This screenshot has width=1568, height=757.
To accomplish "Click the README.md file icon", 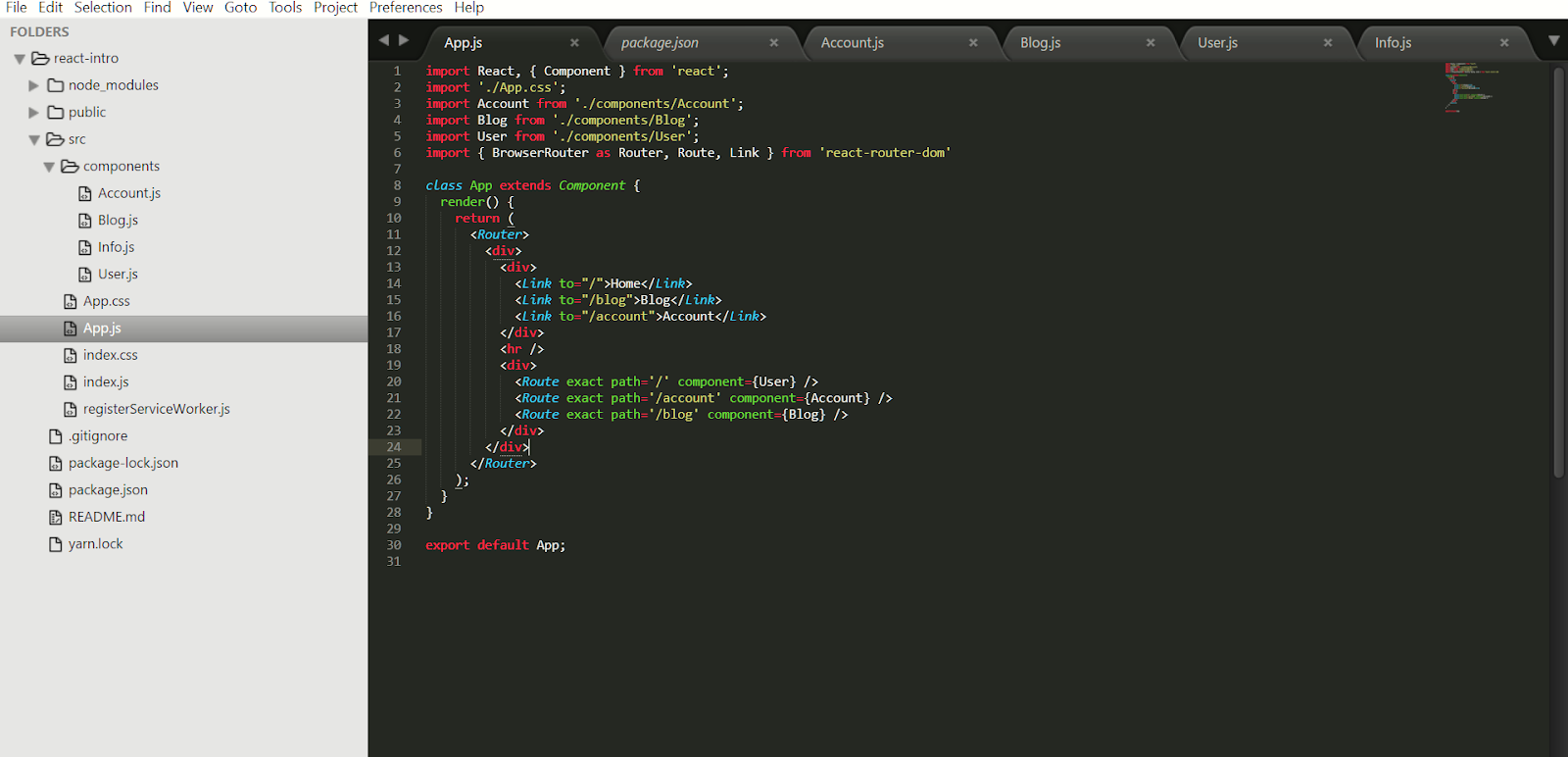I will (56, 517).
